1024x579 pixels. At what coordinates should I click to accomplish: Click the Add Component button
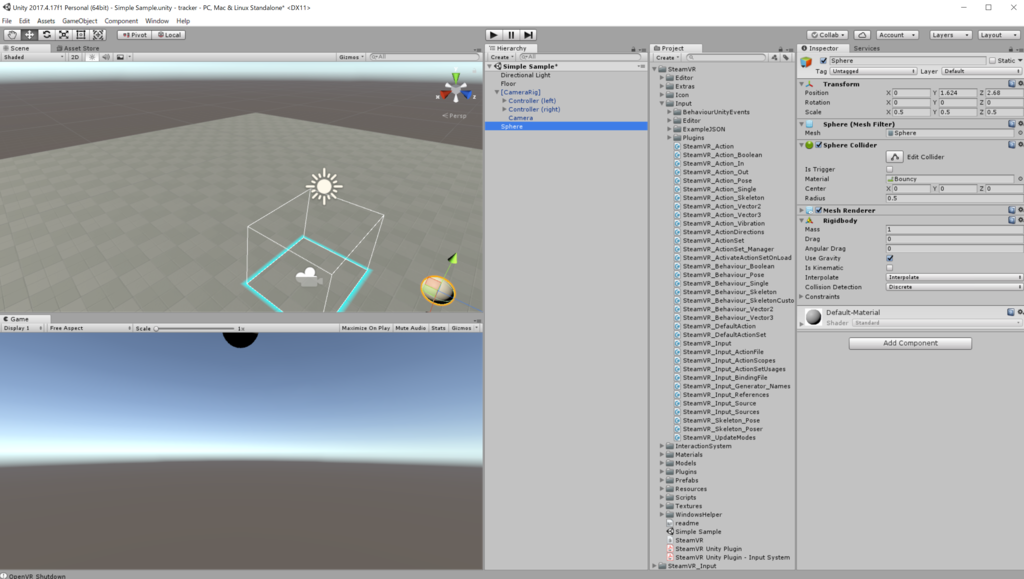910,343
